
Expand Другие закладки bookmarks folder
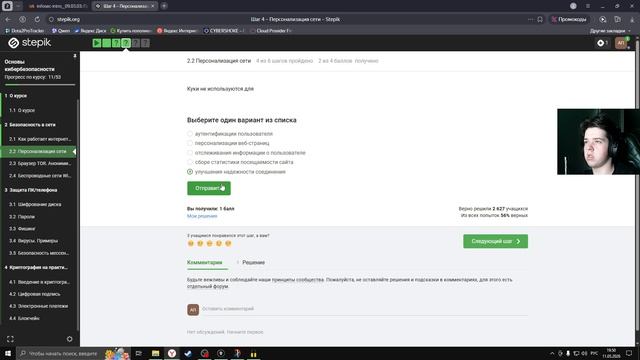click(x=610, y=31)
